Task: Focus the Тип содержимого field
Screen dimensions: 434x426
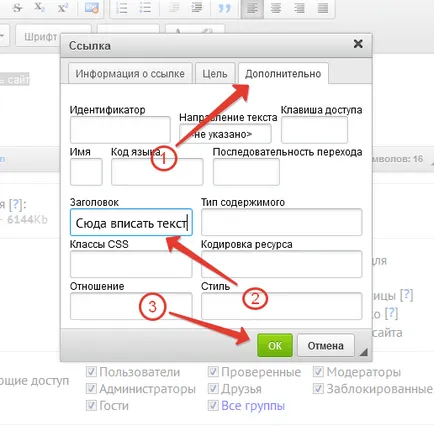Action: (x=281, y=222)
